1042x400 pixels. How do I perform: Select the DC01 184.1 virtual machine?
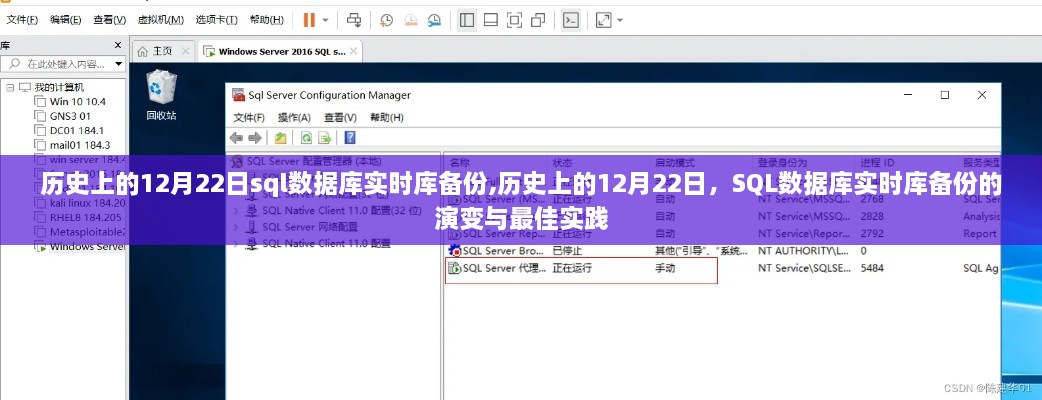tap(76, 131)
